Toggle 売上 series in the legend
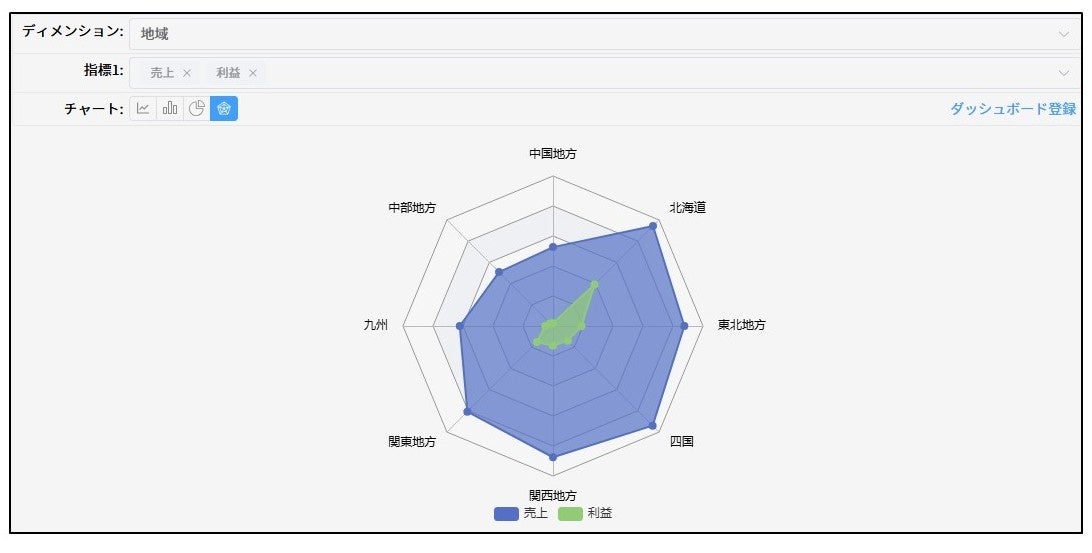Screen dimensions: 1092x553 point(535,513)
